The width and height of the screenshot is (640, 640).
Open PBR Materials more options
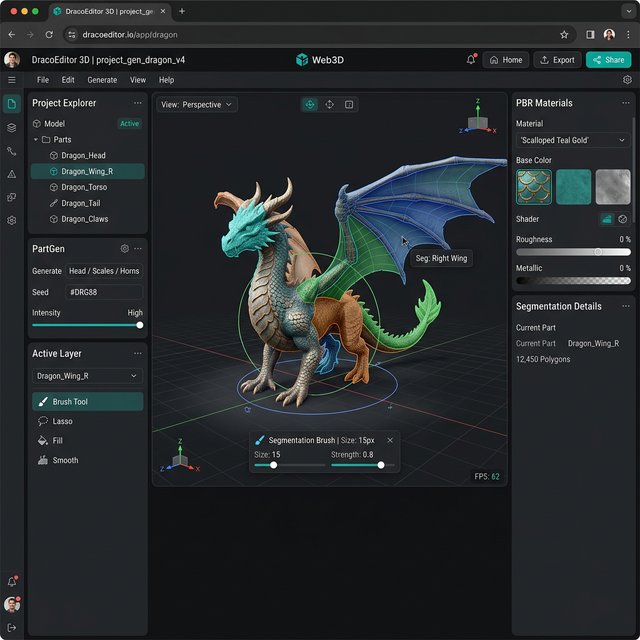[x=626, y=103]
